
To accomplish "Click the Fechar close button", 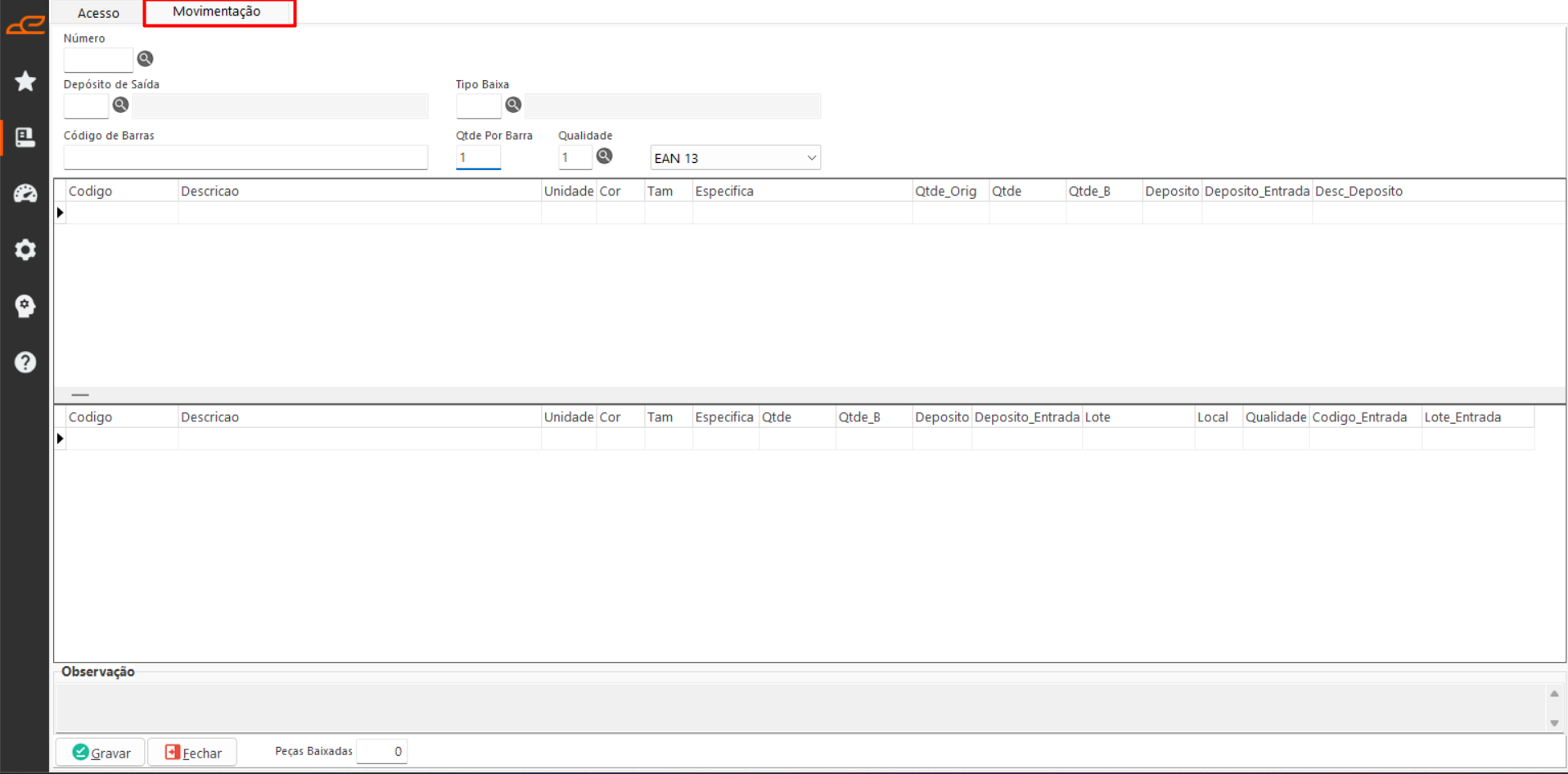I will pyautogui.click(x=193, y=752).
